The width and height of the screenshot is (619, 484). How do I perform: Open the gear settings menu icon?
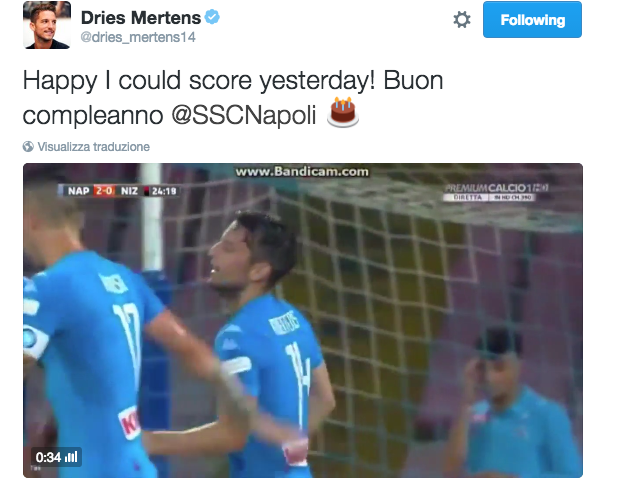pyautogui.click(x=461, y=20)
